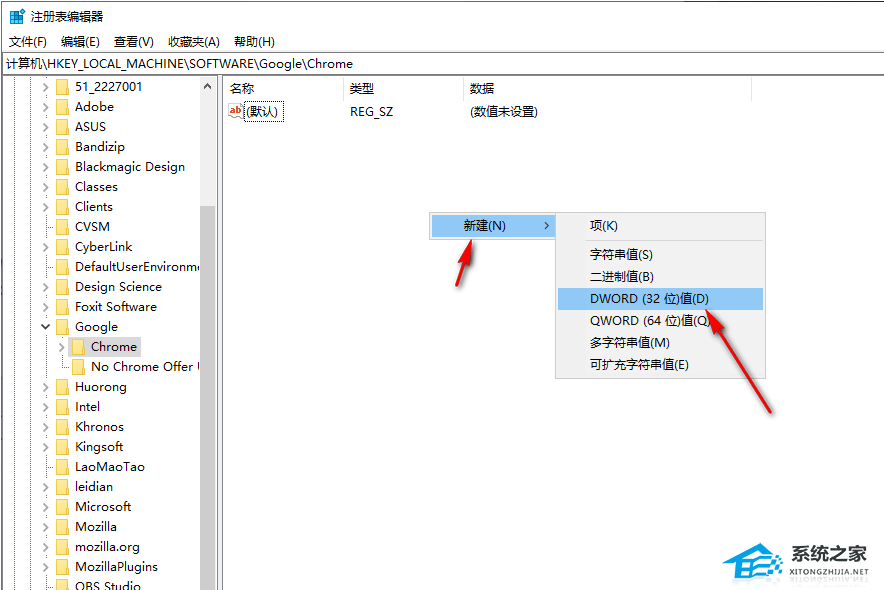
Task: Click the REG_SZ type cell
Action: 372,112
